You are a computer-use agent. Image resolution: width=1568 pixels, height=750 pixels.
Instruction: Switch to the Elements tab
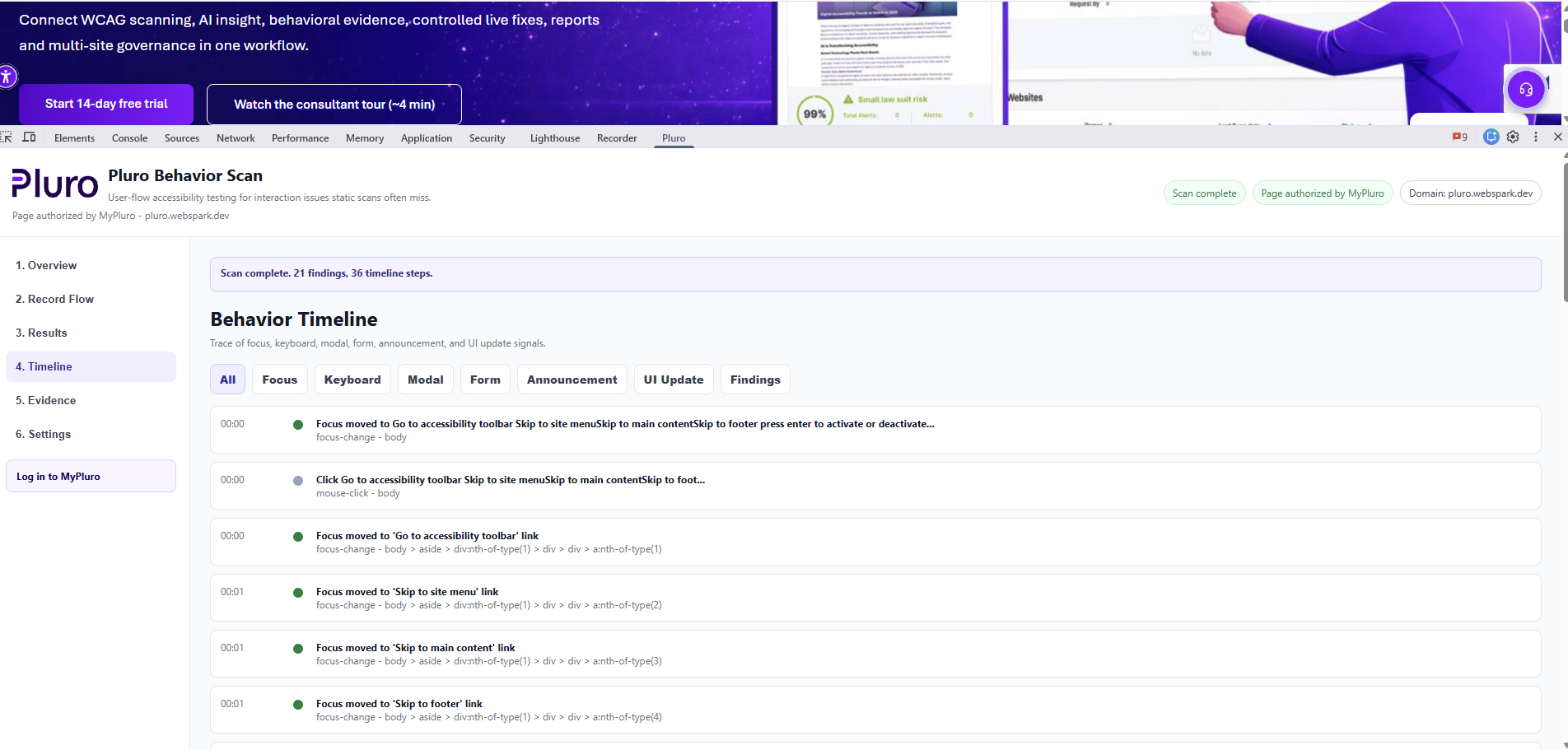click(x=74, y=138)
